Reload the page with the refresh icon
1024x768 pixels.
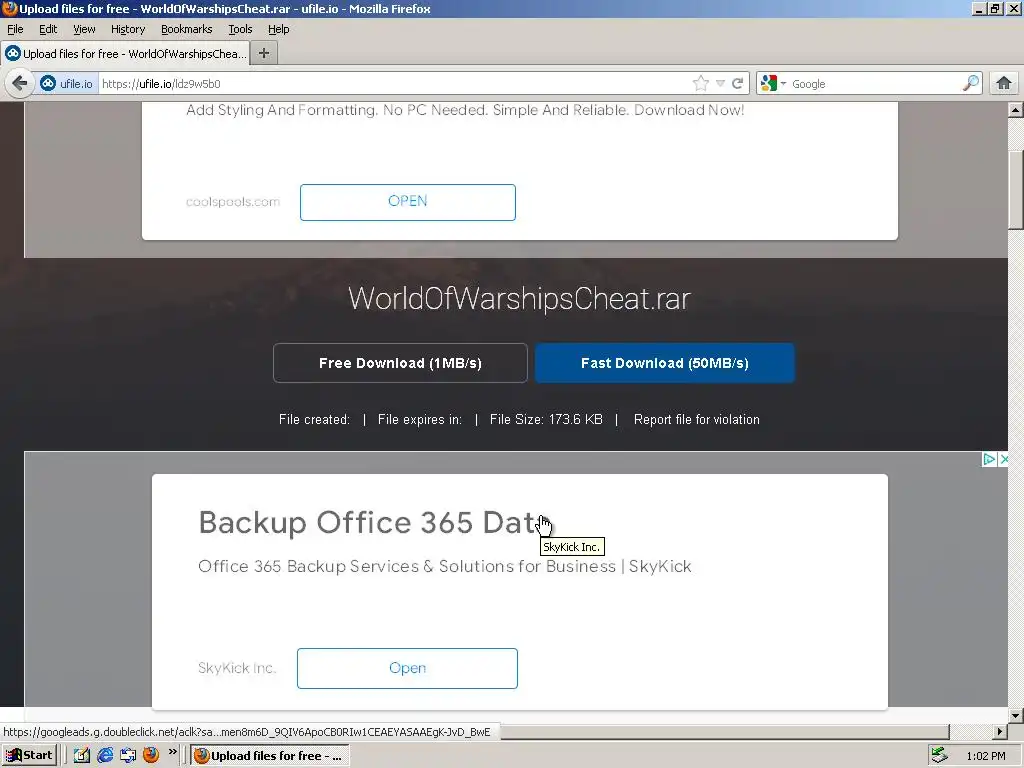point(738,84)
